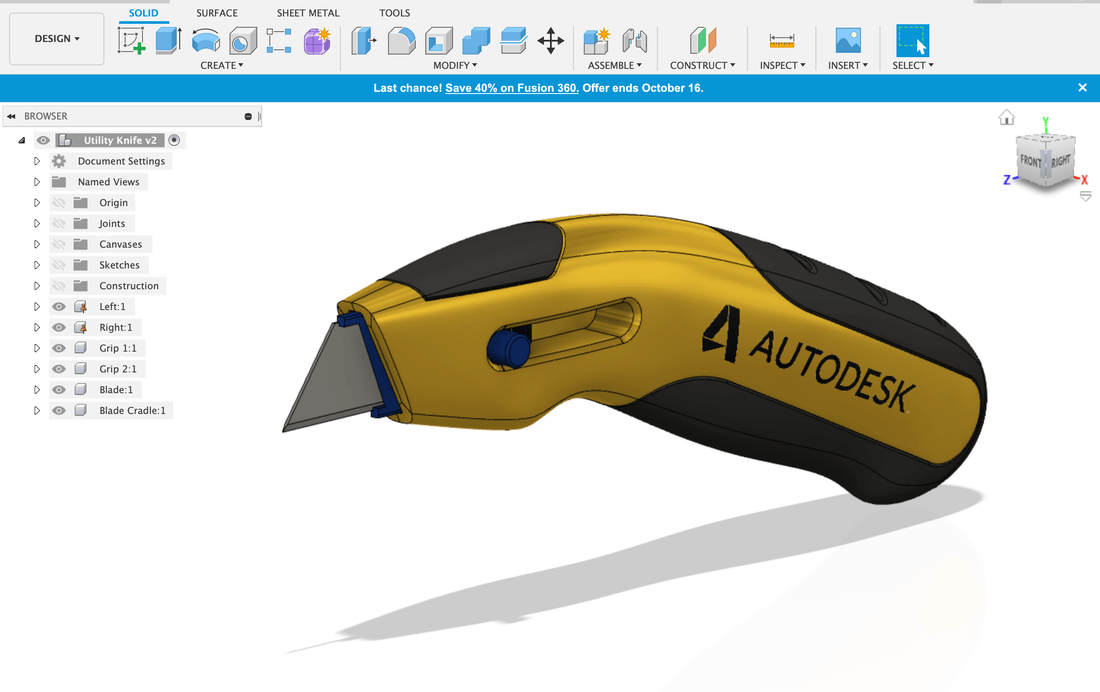The image size is (1100, 692).
Task: Open the SELECT dropdown menu
Action: click(913, 65)
